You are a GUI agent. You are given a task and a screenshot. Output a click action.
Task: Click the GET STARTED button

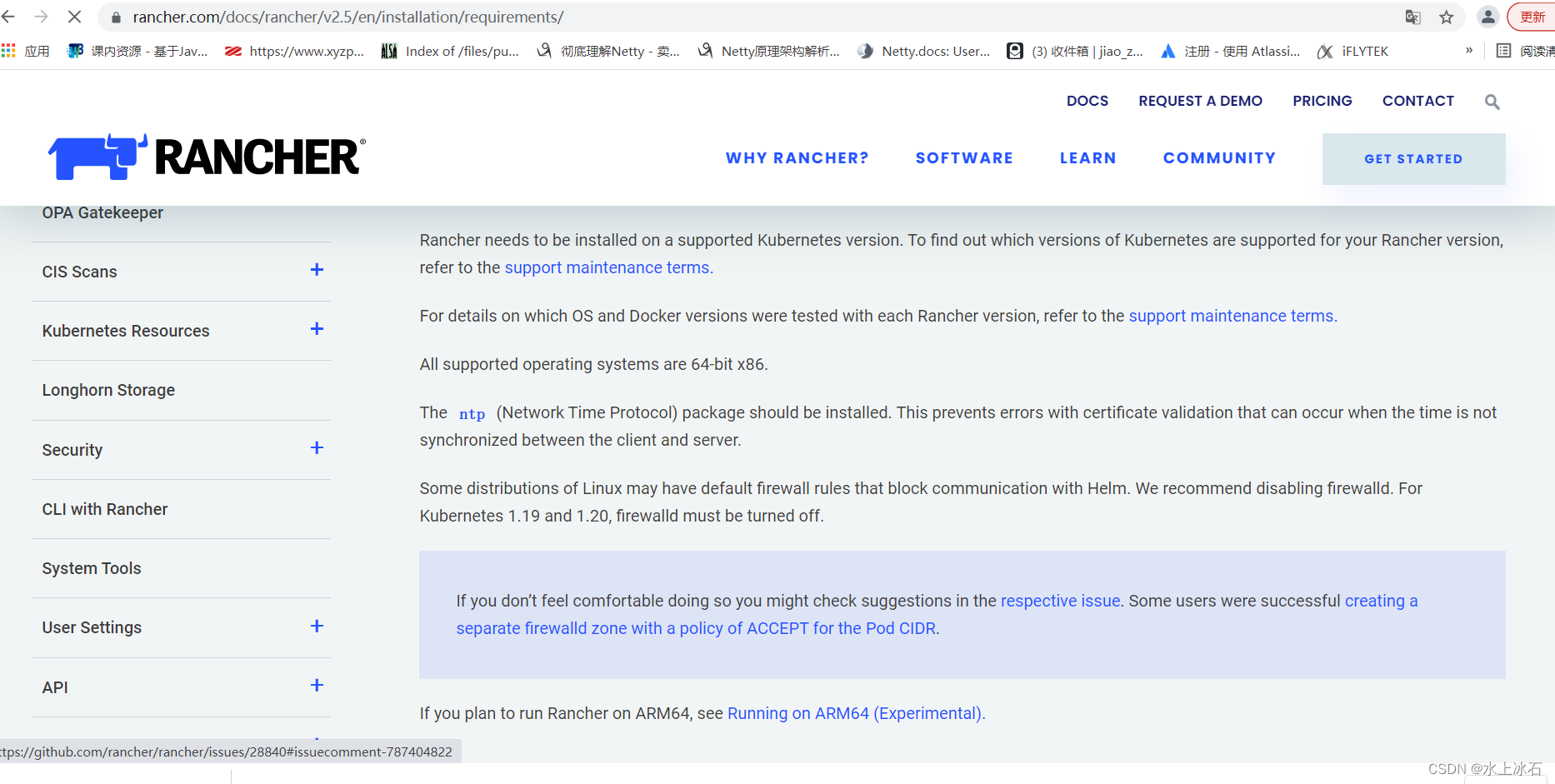pos(1413,158)
